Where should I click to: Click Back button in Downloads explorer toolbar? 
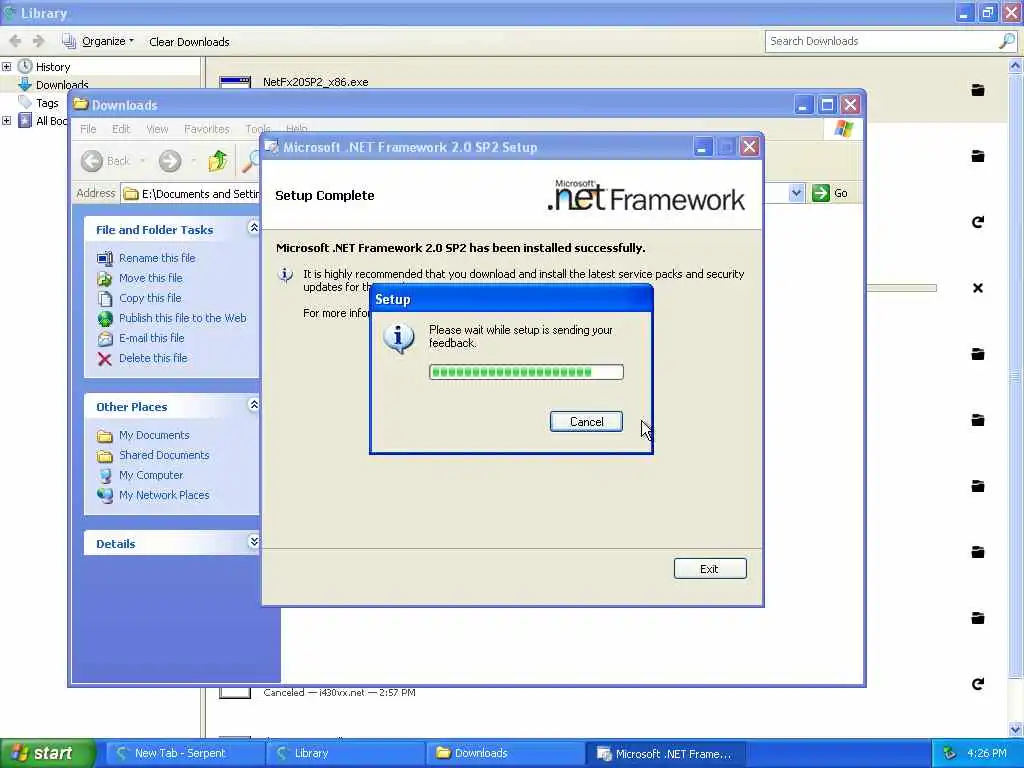pyautogui.click(x=106, y=161)
